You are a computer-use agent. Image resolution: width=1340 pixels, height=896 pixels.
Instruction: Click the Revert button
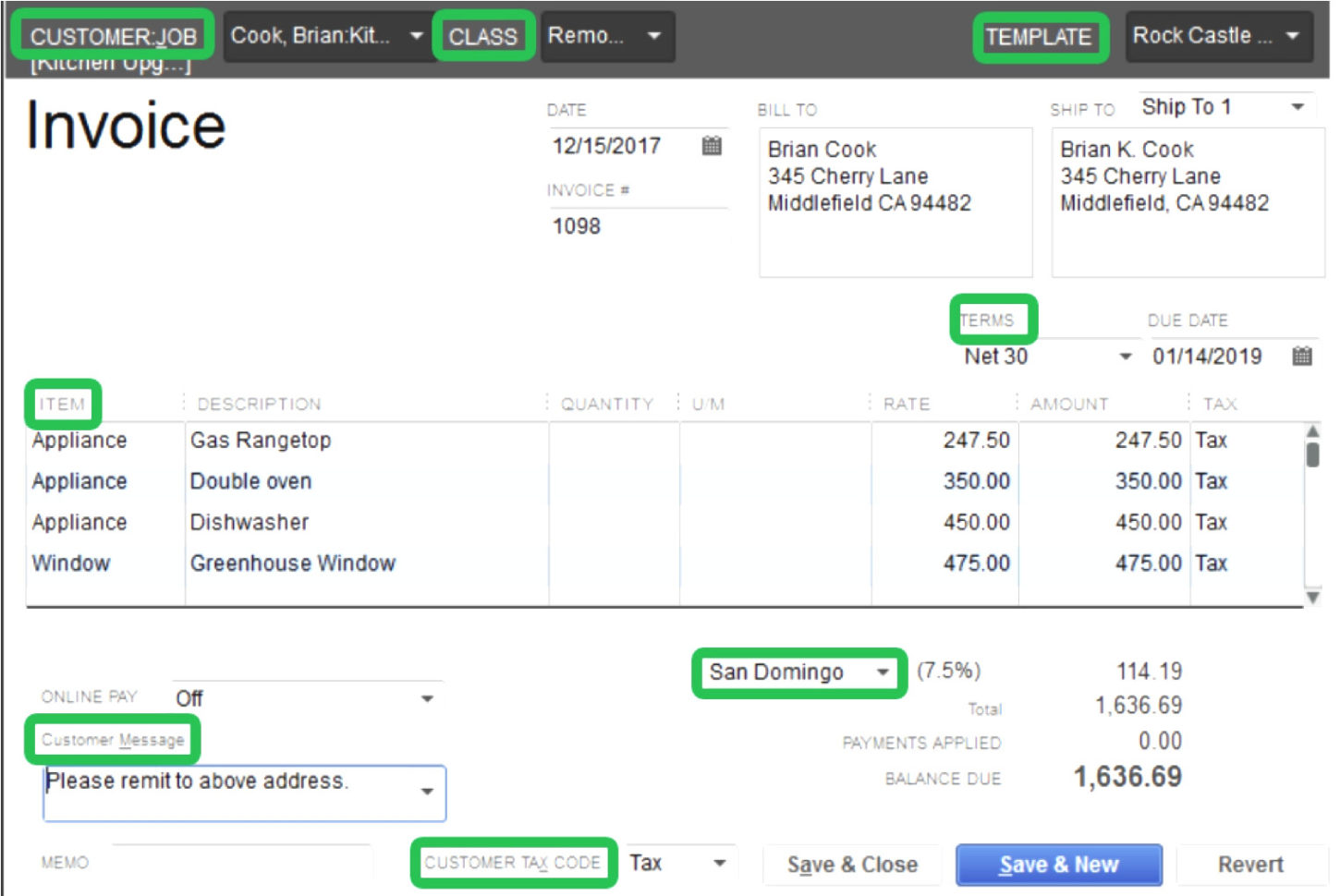tap(1250, 865)
